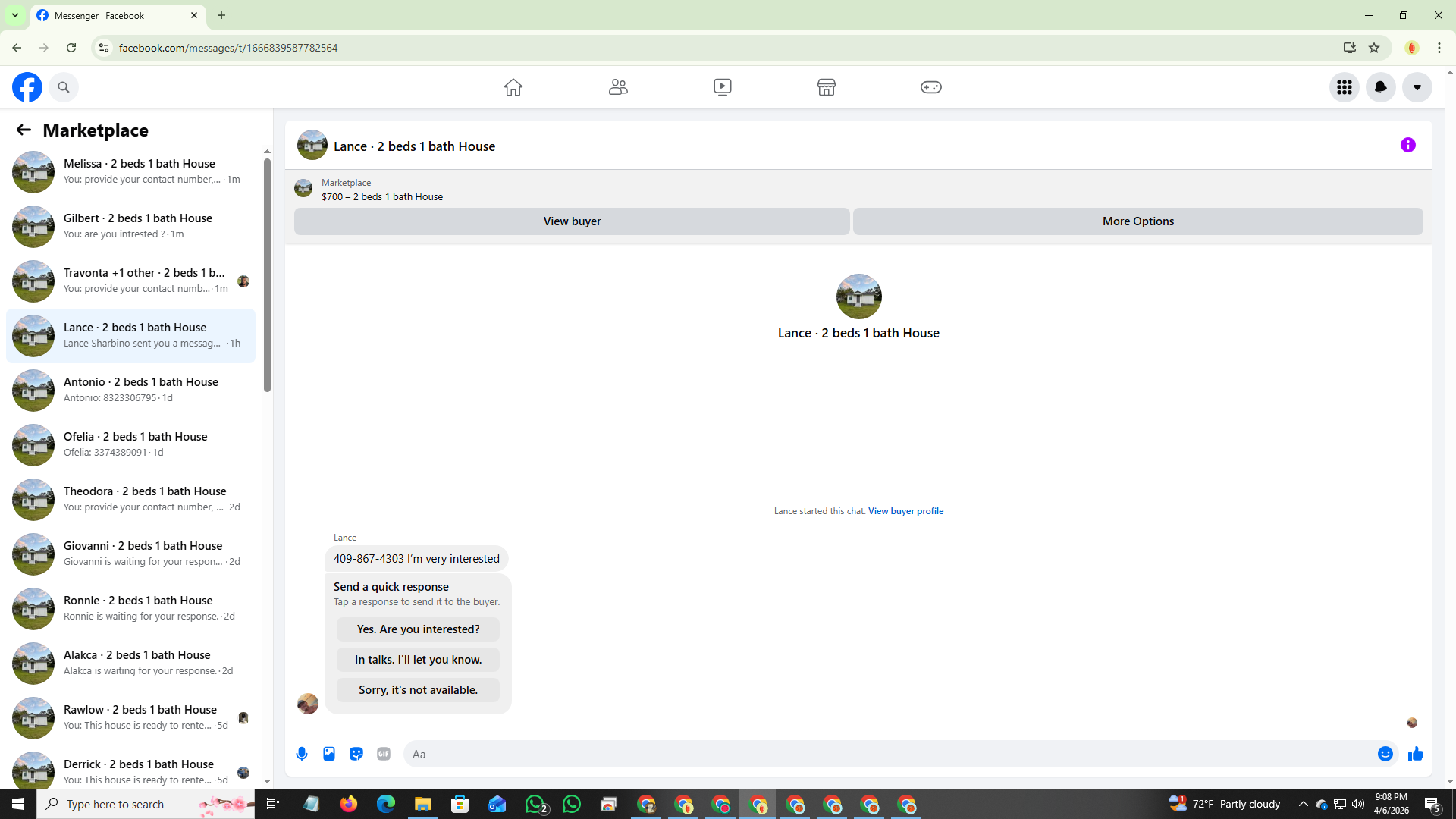Open the Chrome three-dot menu
The width and height of the screenshot is (1456, 819).
point(1439,48)
